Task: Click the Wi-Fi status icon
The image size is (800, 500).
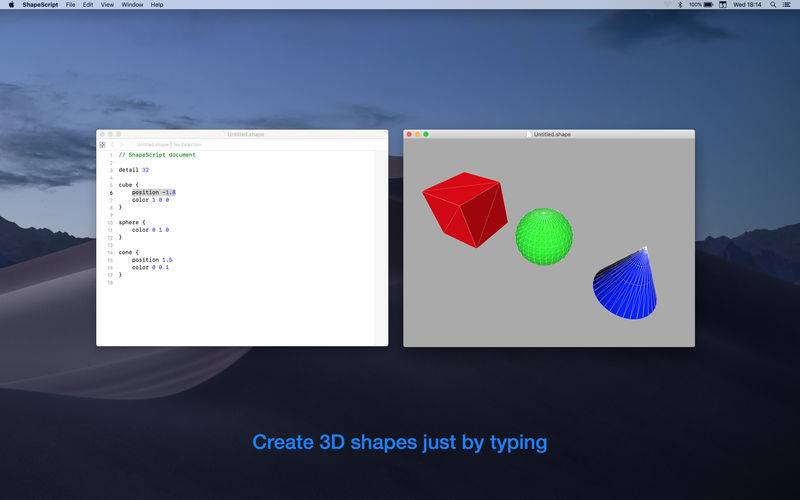Action: point(667,5)
